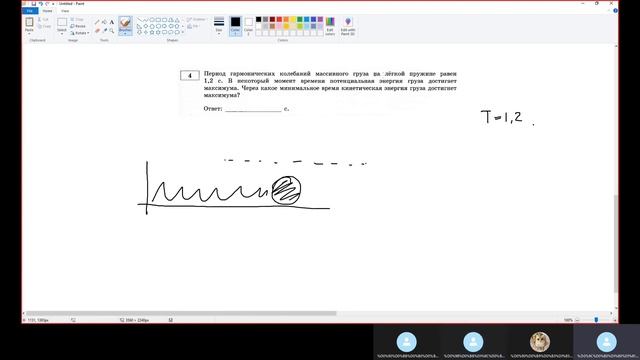Open the Brushes type dropdown arrow
The width and height of the screenshot is (640, 360).
pyautogui.click(x=125, y=33)
